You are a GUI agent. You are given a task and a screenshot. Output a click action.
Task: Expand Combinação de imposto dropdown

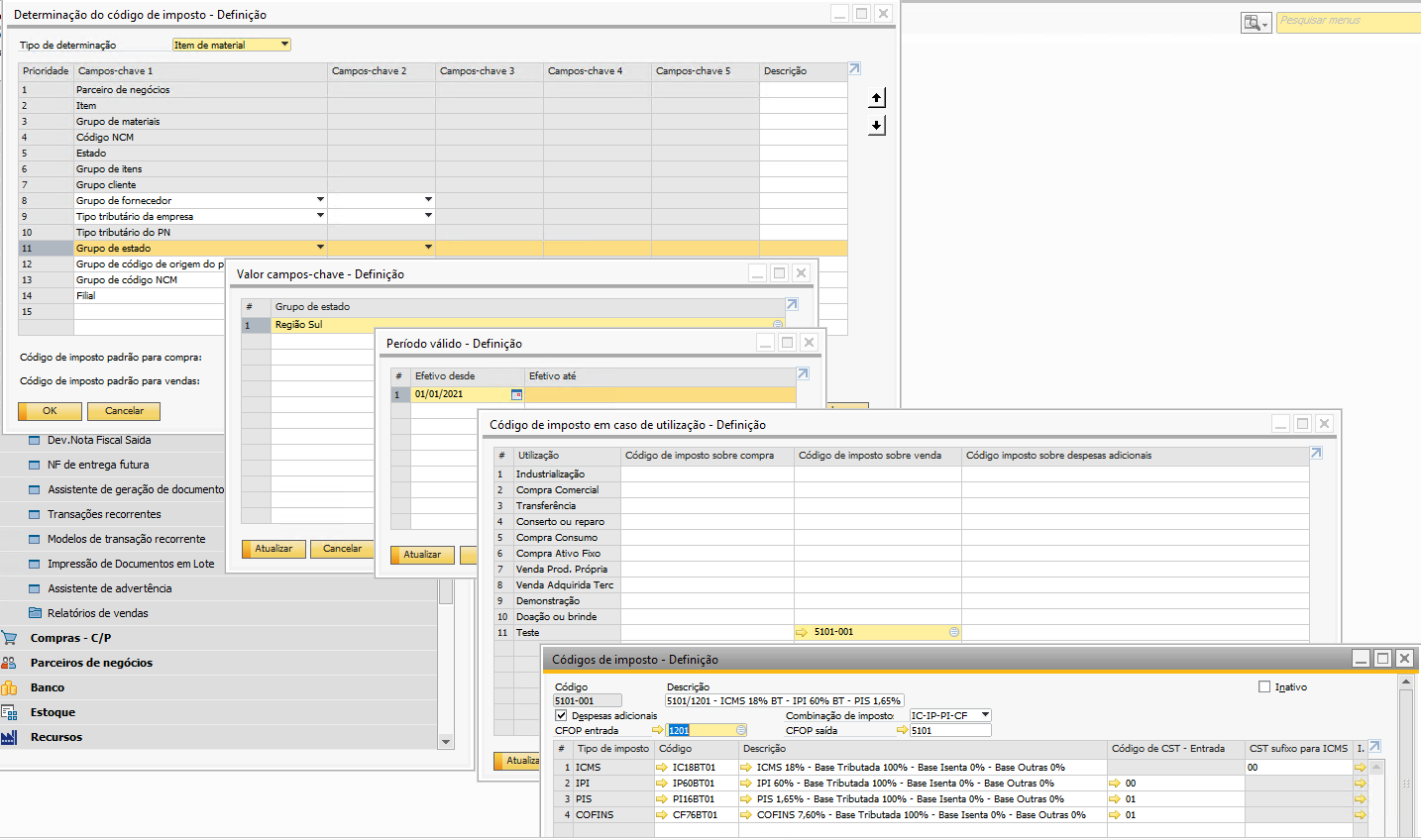click(x=985, y=715)
